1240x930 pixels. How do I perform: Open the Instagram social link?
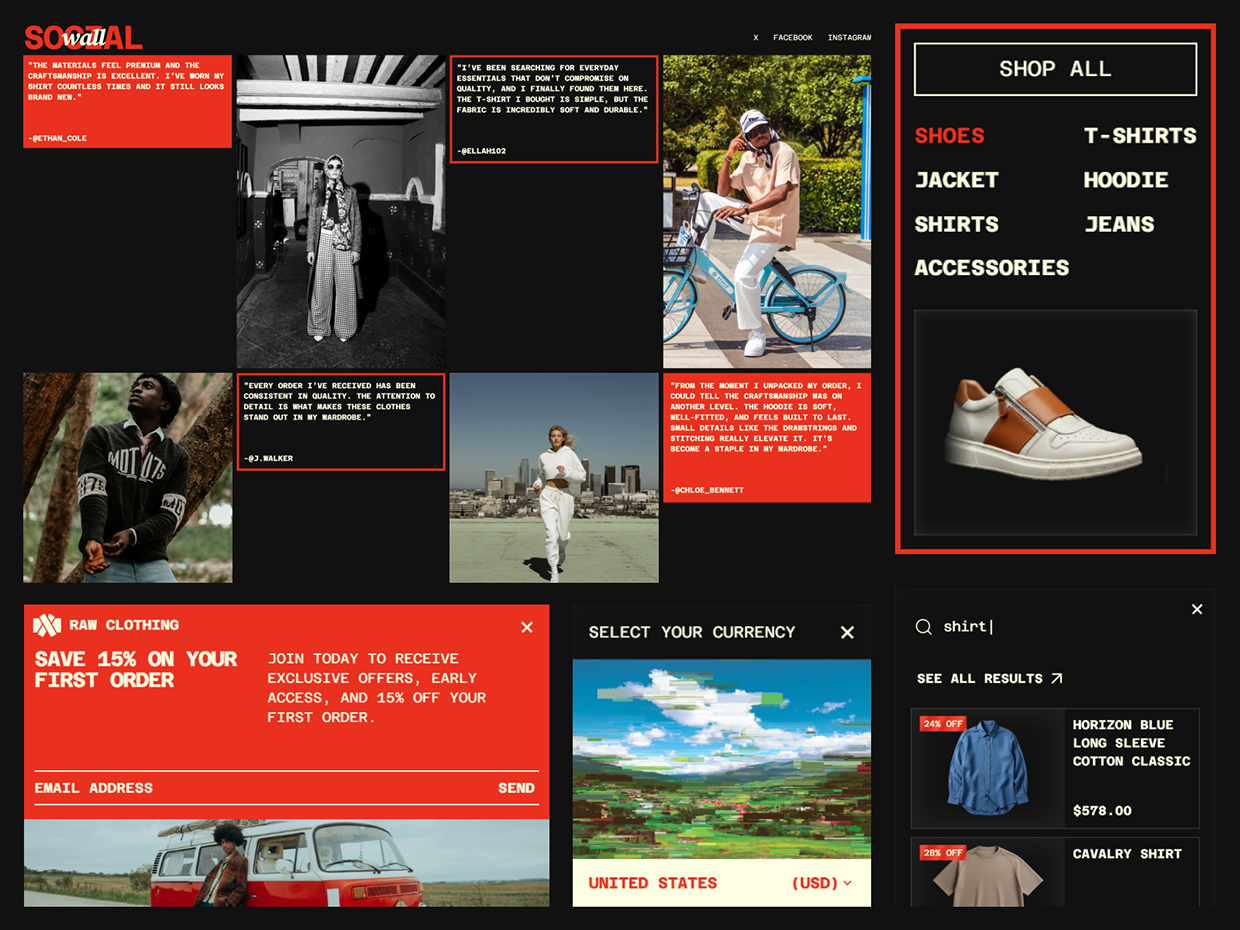tap(849, 38)
